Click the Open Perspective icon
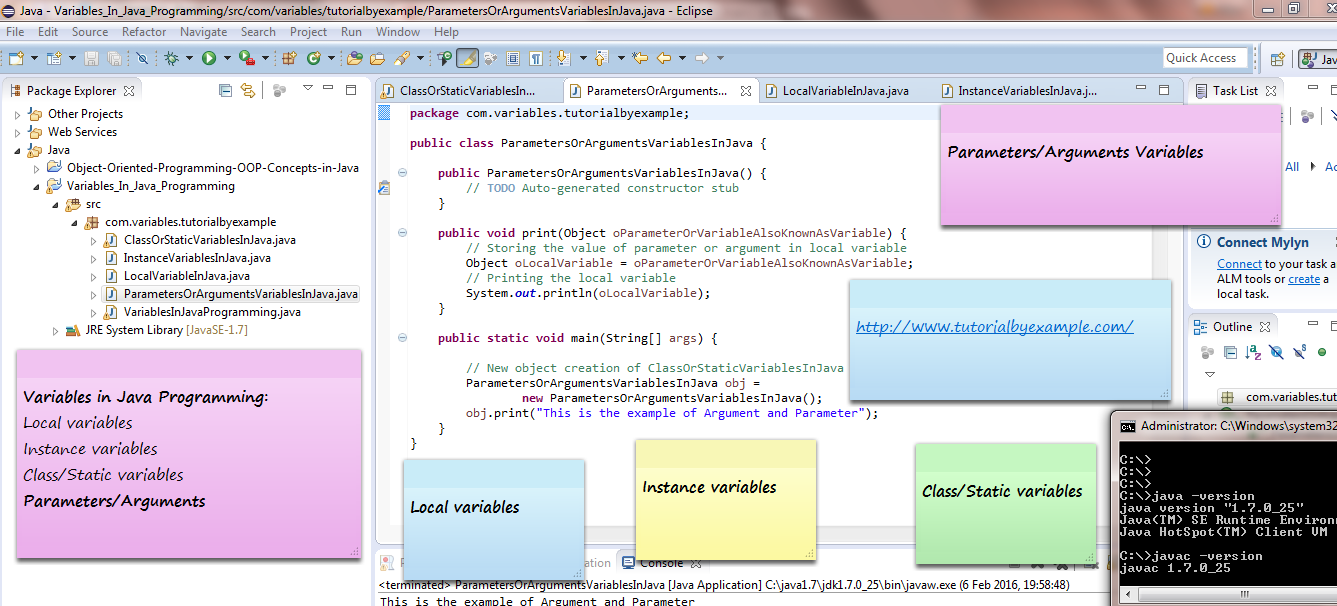The image size is (1337, 606). (1277, 58)
